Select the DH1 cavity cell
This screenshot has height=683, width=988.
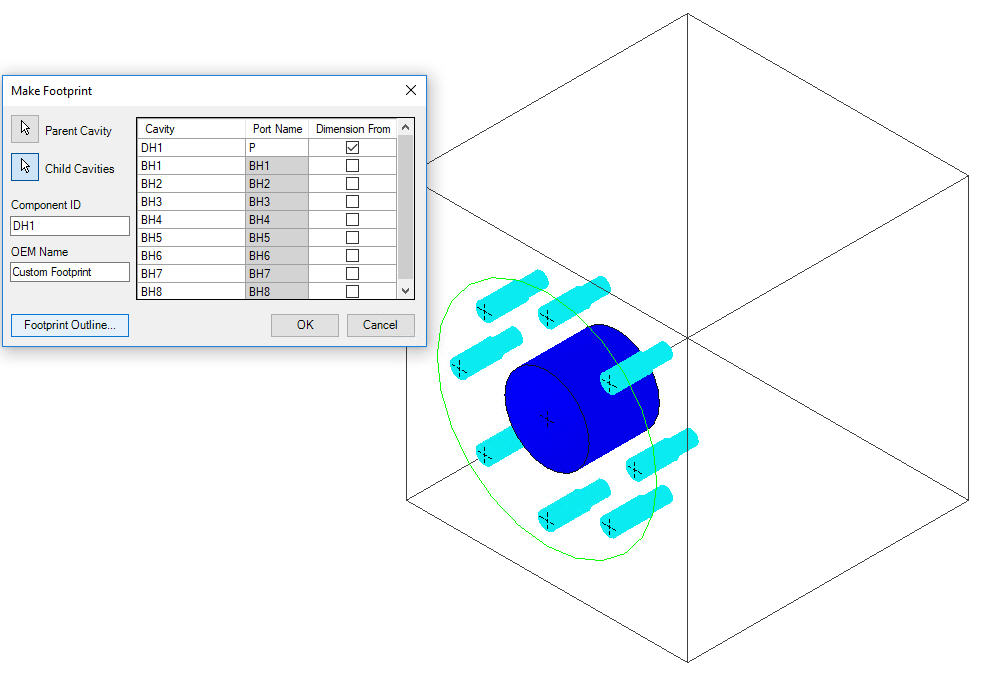(192, 147)
